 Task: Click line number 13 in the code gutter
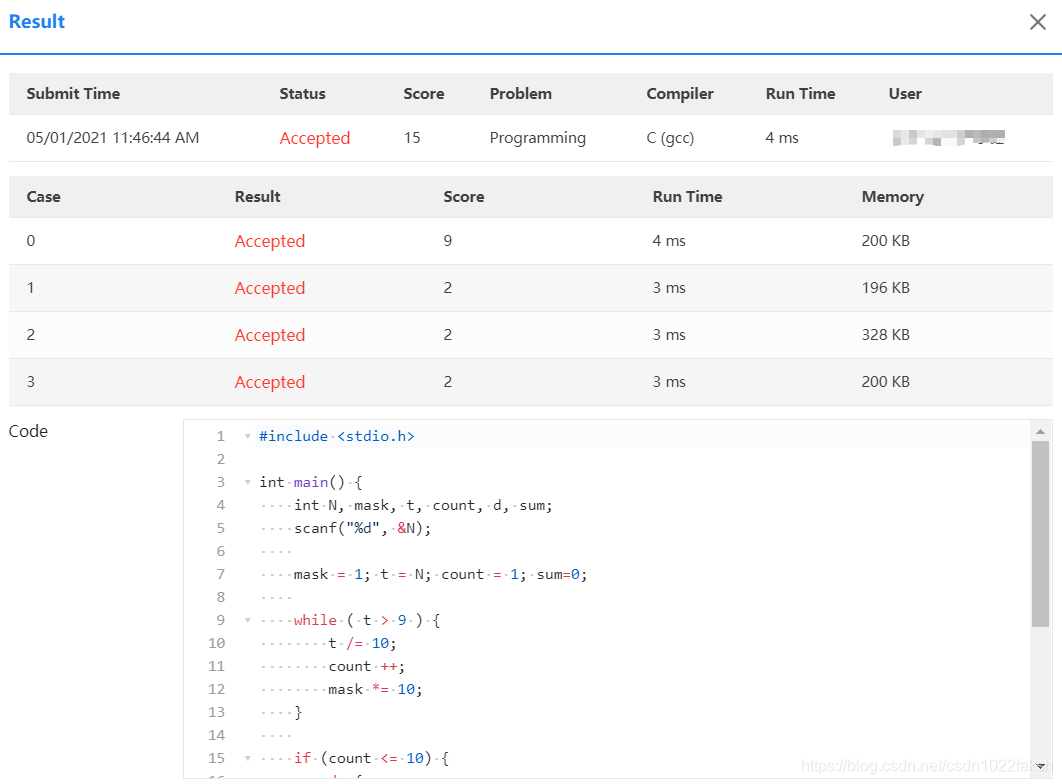[x=216, y=712]
